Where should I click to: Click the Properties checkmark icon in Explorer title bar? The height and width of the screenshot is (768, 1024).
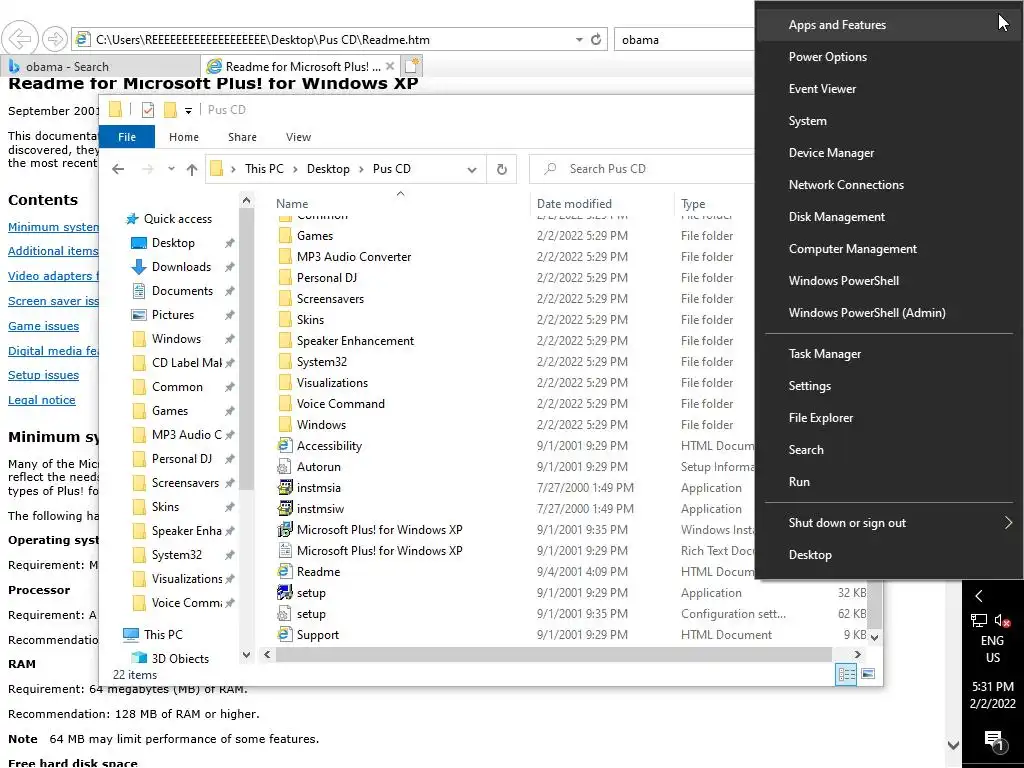click(x=148, y=110)
